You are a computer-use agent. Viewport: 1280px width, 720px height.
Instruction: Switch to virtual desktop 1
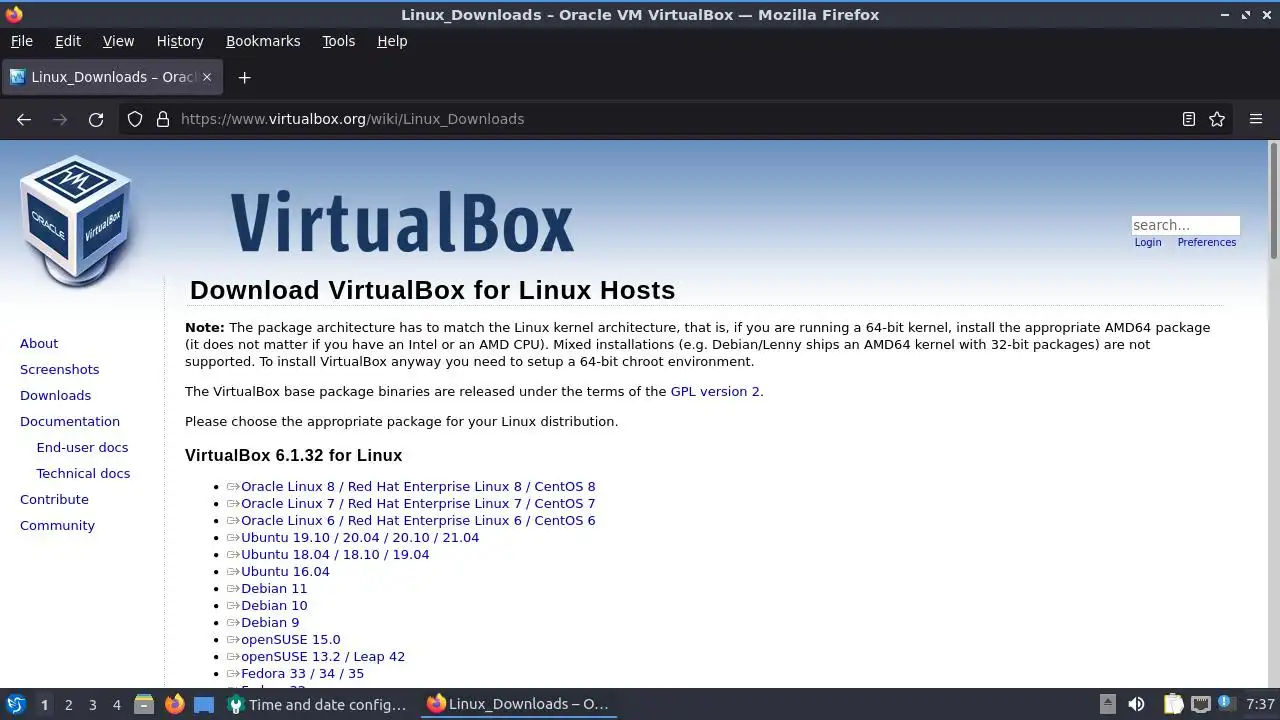44,705
